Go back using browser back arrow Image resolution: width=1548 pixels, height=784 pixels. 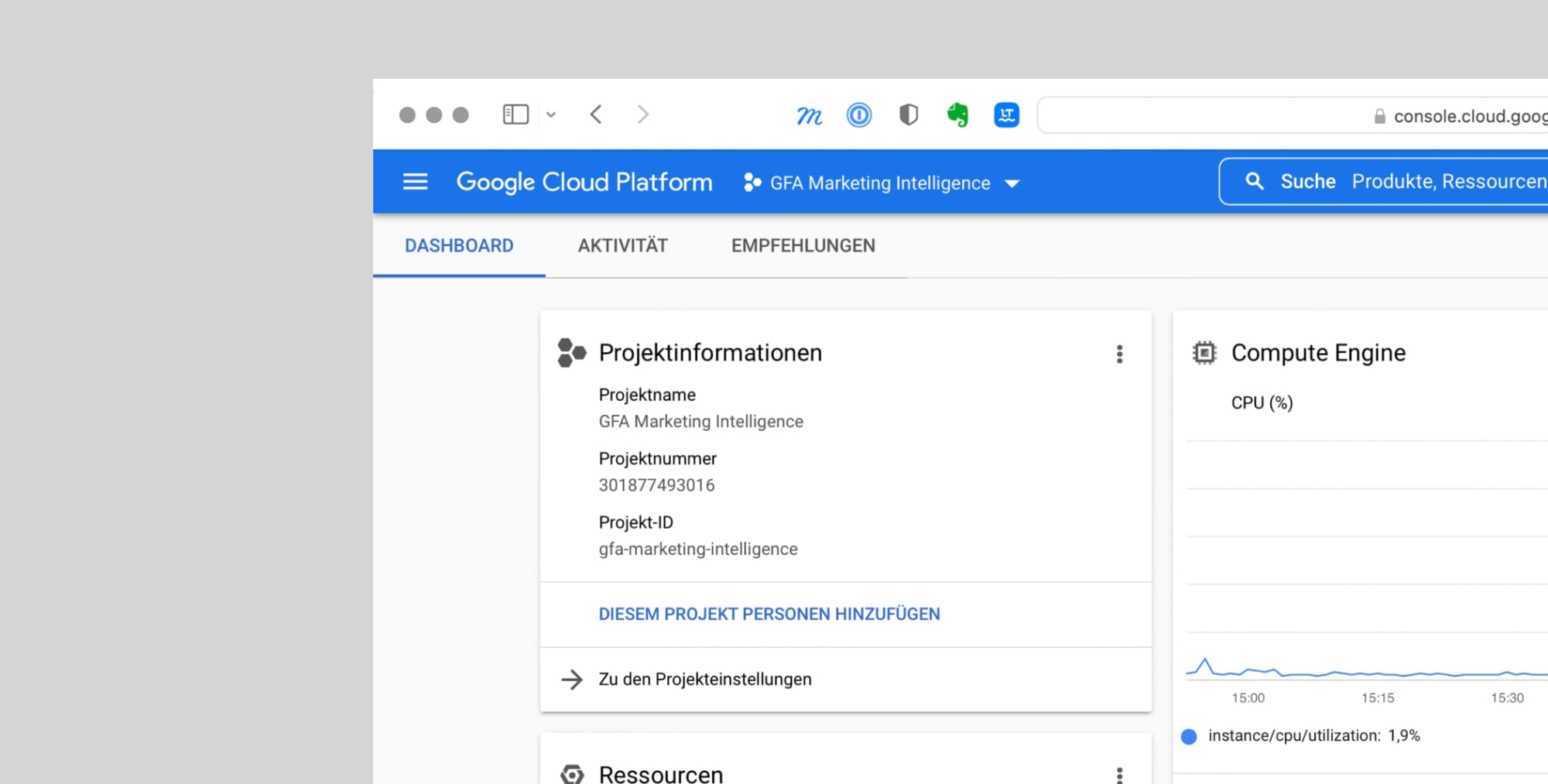(x=596, y=115)
